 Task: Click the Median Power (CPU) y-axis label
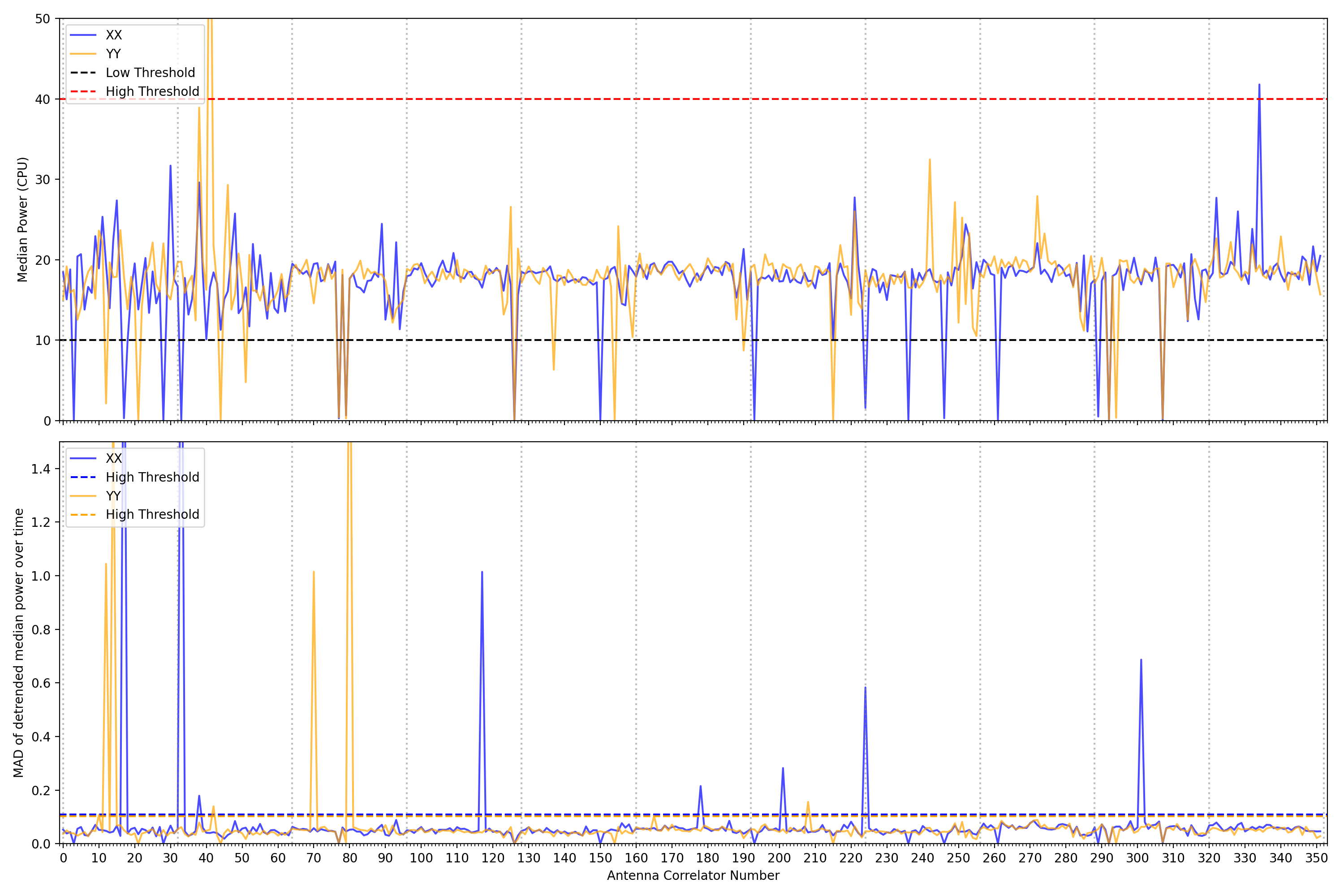coord(22,220)
